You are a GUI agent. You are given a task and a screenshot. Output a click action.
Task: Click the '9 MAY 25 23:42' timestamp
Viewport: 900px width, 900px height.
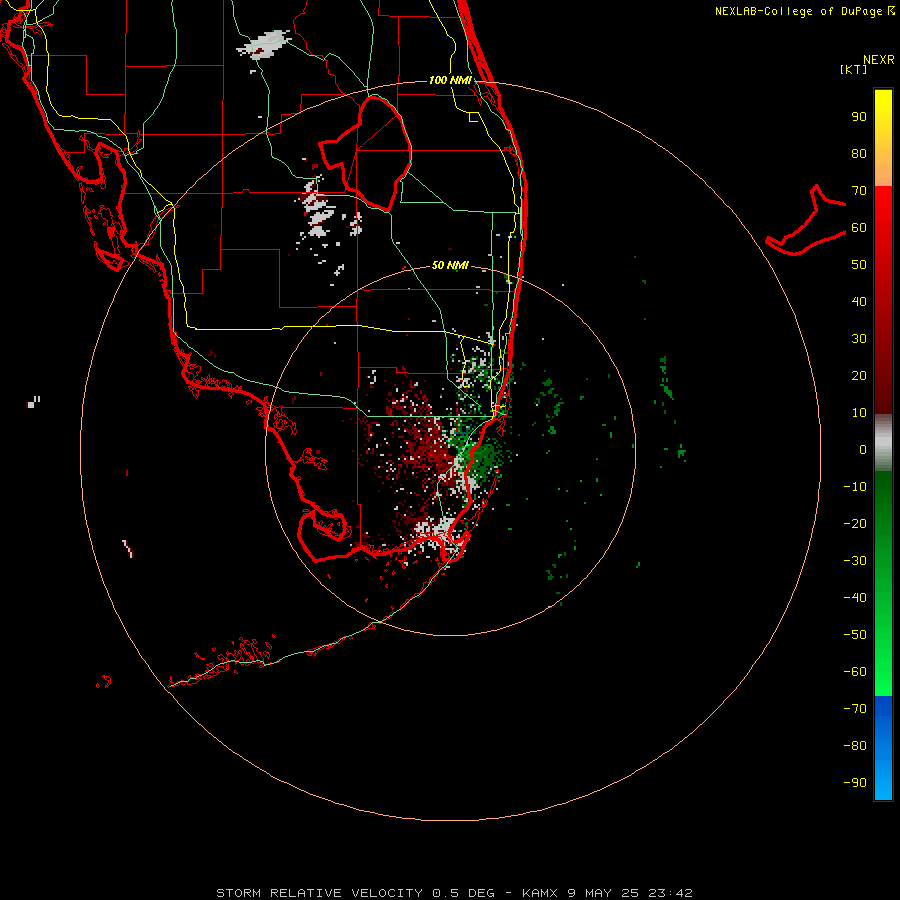pos(630,893)
